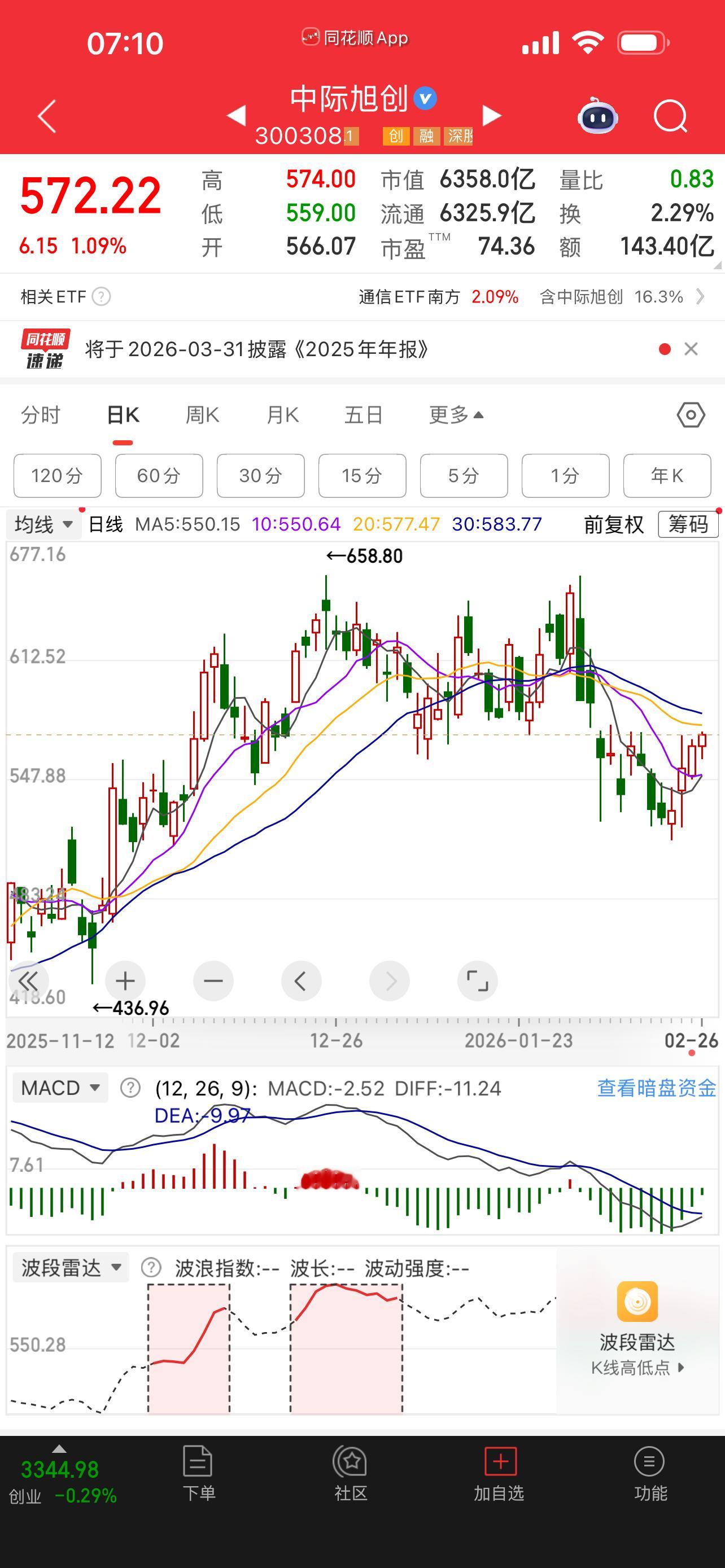Viewport: 725px width, 1568px height.
Task: Open K线高低点 arrow link
Action: pos(637,1368)
